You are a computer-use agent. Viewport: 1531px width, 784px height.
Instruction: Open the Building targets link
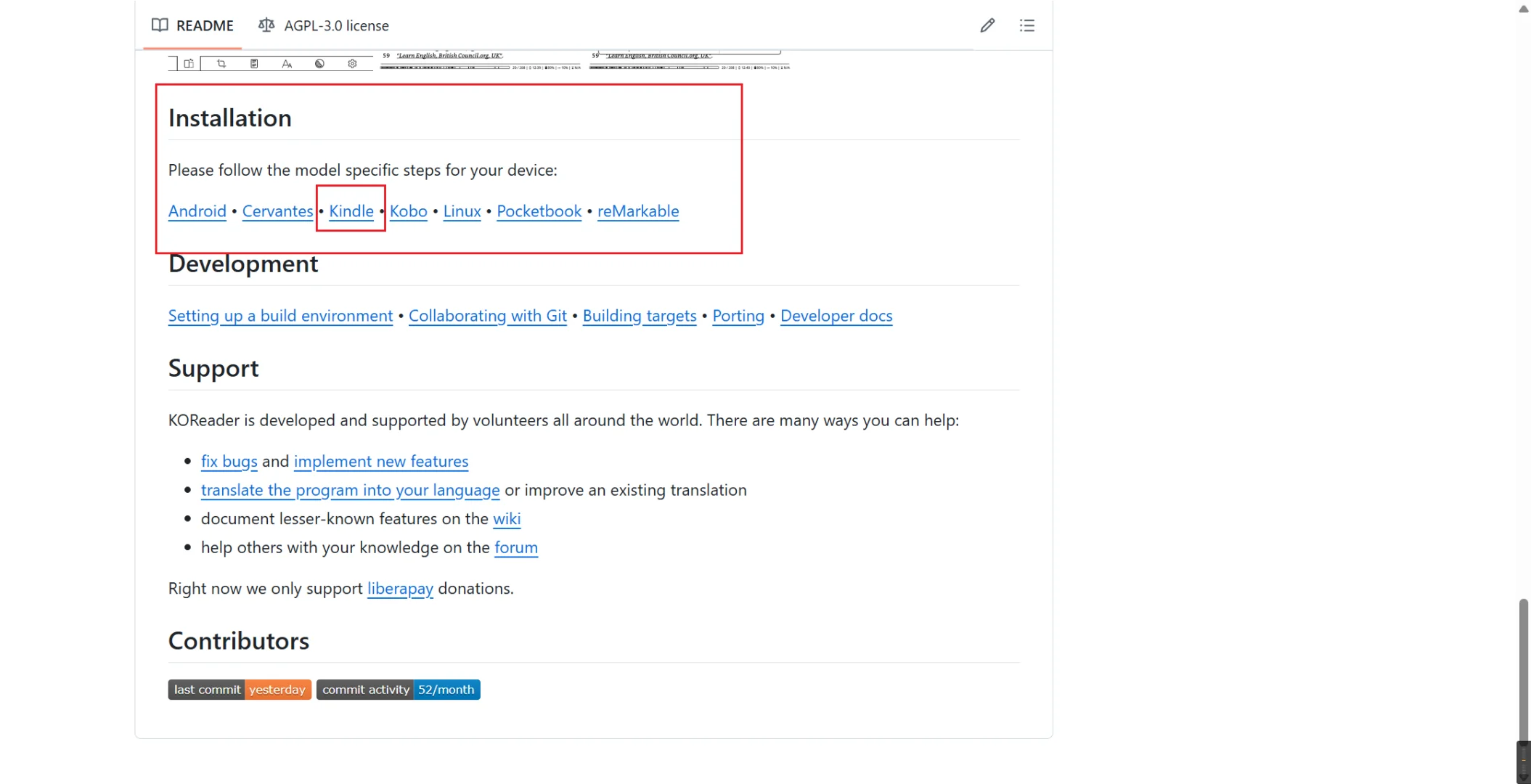click(x=640, y=316)
